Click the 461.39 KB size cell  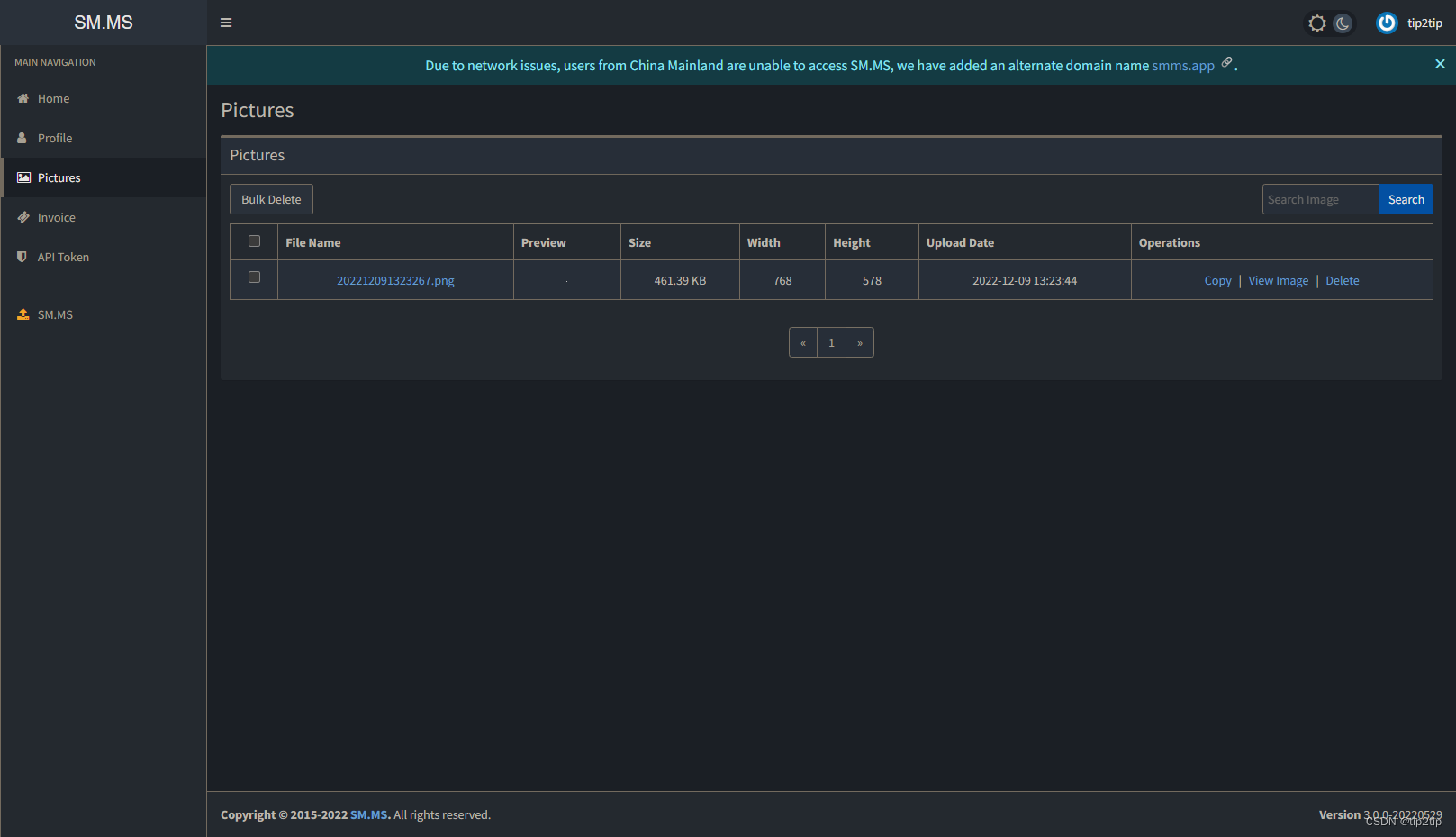[680, 281]
